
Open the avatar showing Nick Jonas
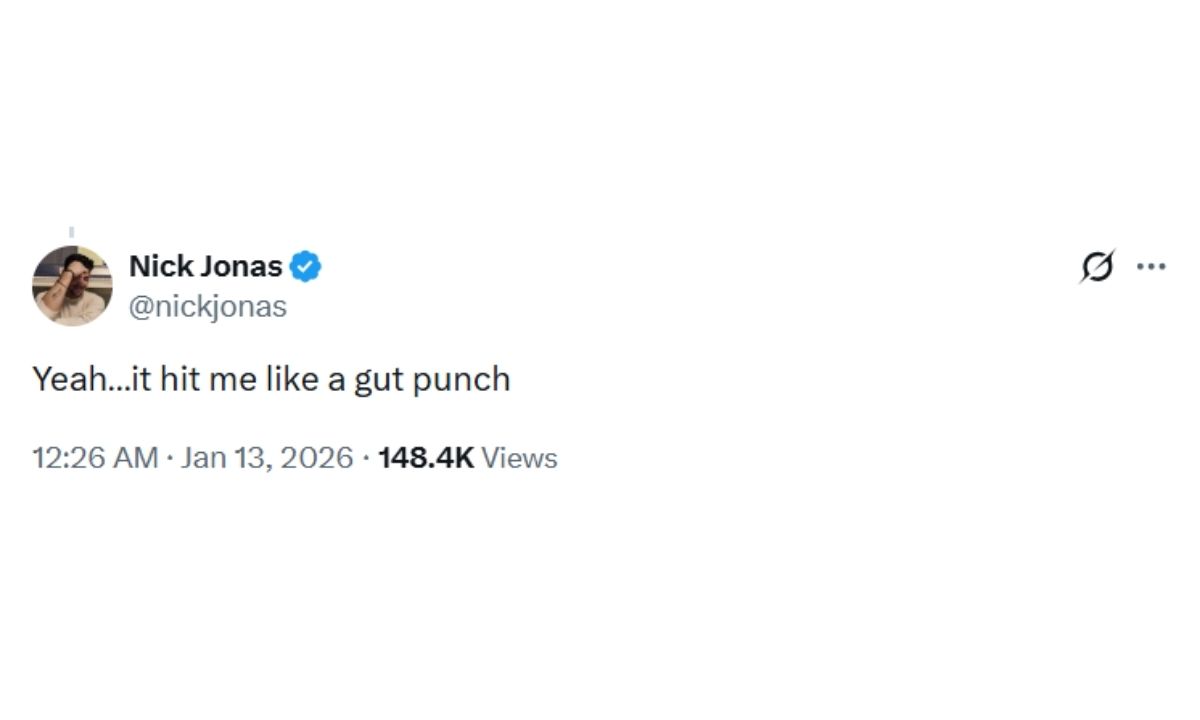[72, 284]
